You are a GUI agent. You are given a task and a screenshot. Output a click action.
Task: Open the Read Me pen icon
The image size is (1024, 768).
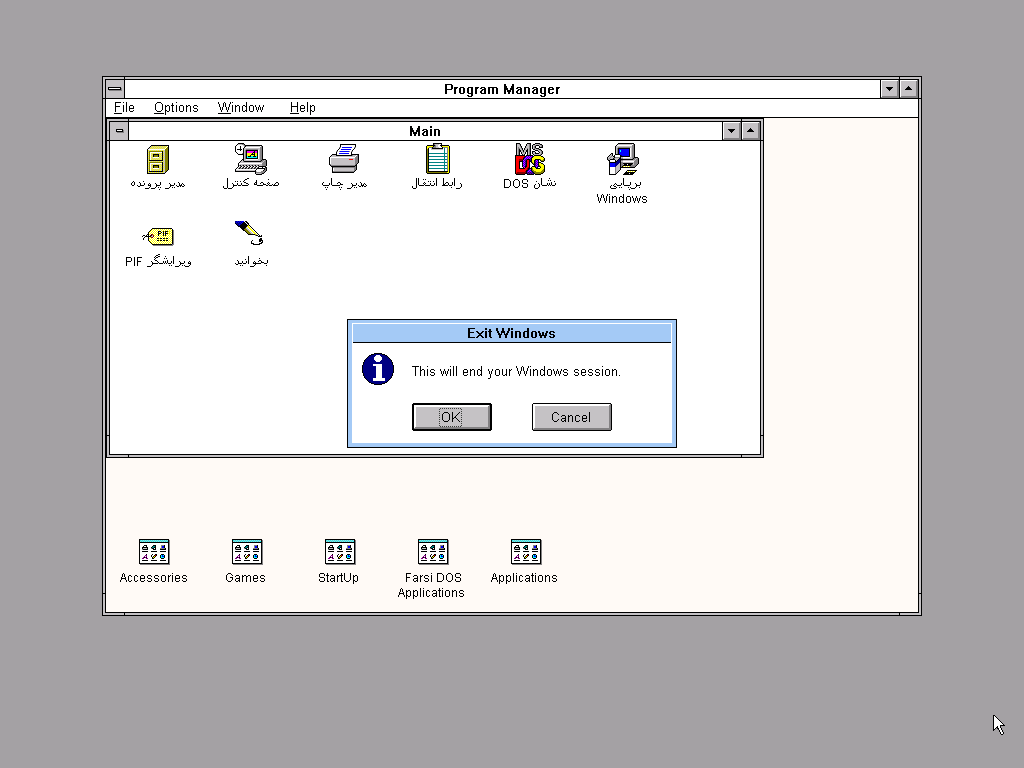[250, 234]
